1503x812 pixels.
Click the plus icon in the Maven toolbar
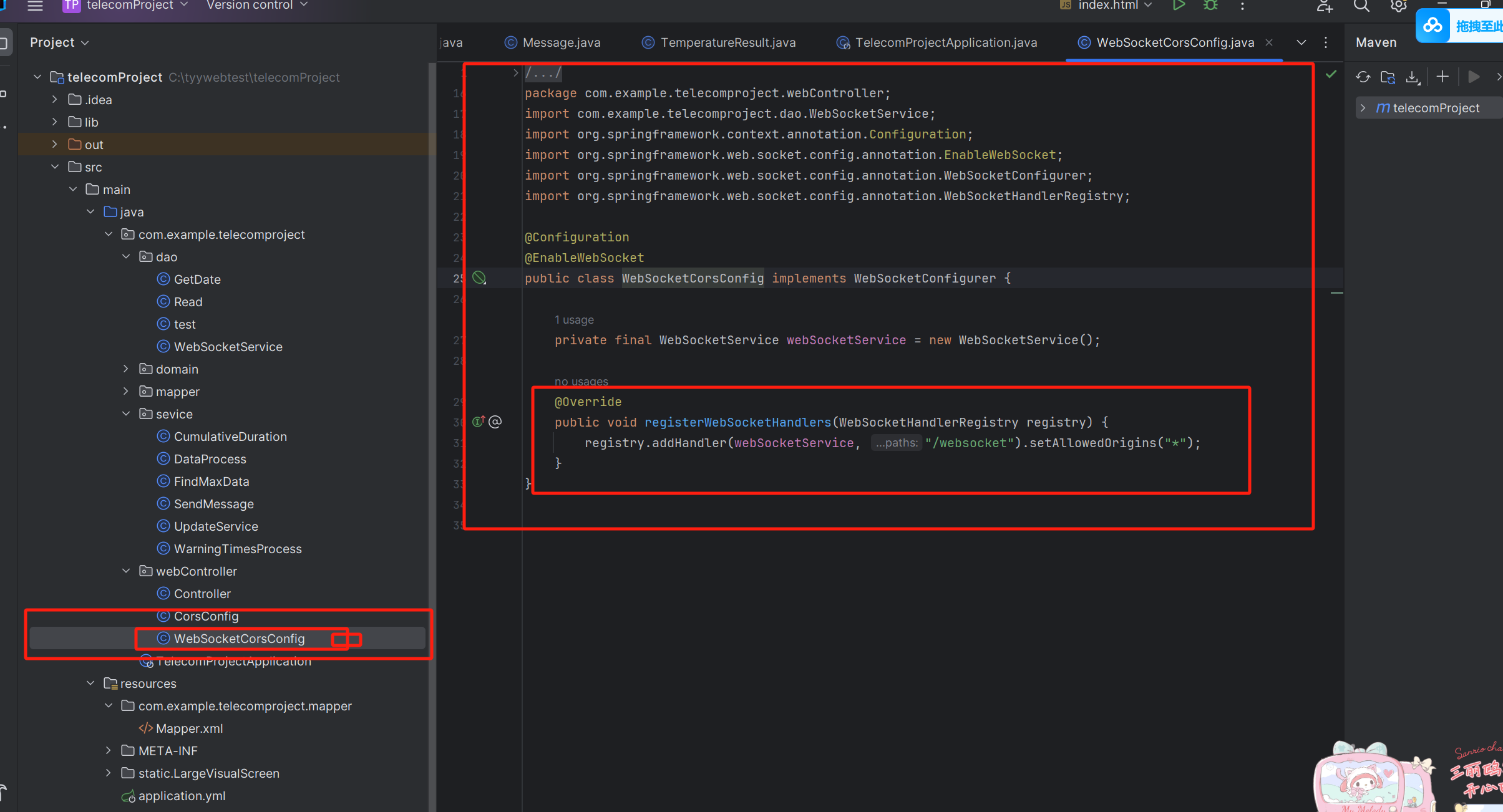tap(1442, 76)
